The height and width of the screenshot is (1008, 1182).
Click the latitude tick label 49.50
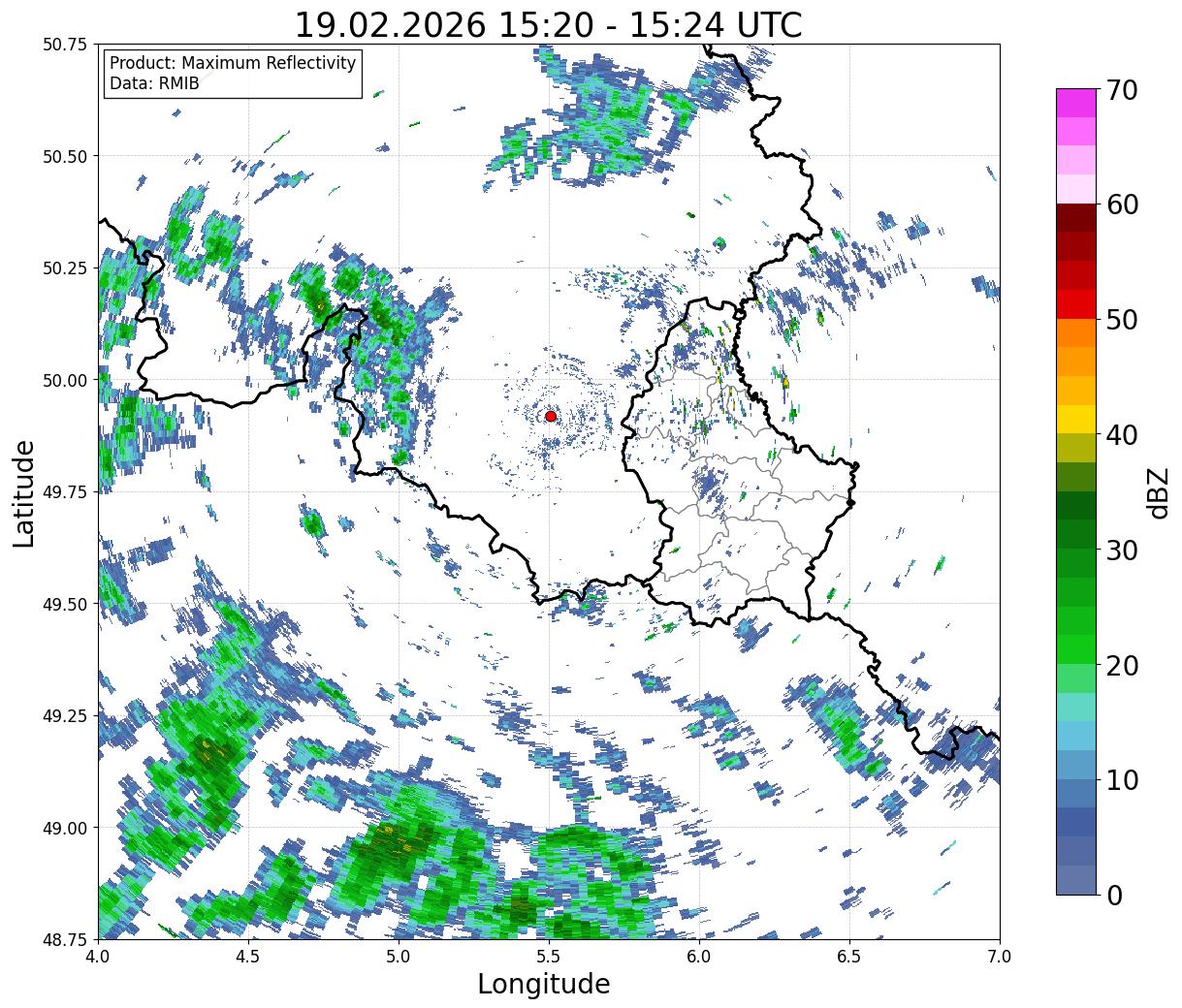(x=65, y=604)
